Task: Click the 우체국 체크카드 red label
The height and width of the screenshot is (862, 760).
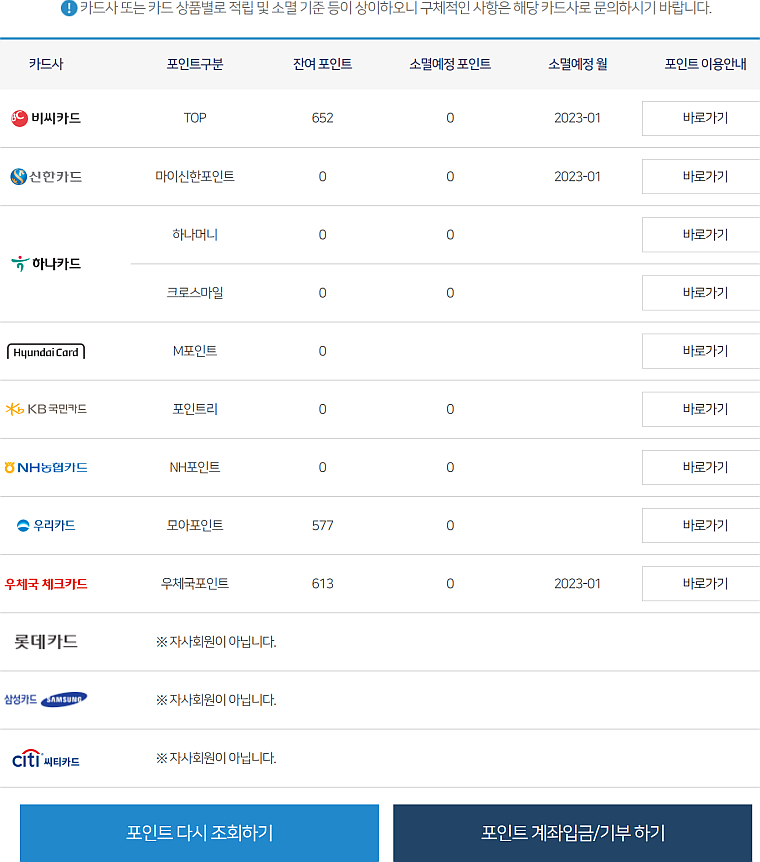Action: pos(46,584)
